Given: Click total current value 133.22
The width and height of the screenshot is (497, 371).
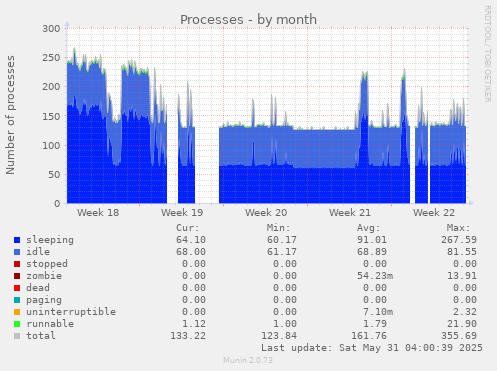Looking at the screenshot, I should (188, 336).
